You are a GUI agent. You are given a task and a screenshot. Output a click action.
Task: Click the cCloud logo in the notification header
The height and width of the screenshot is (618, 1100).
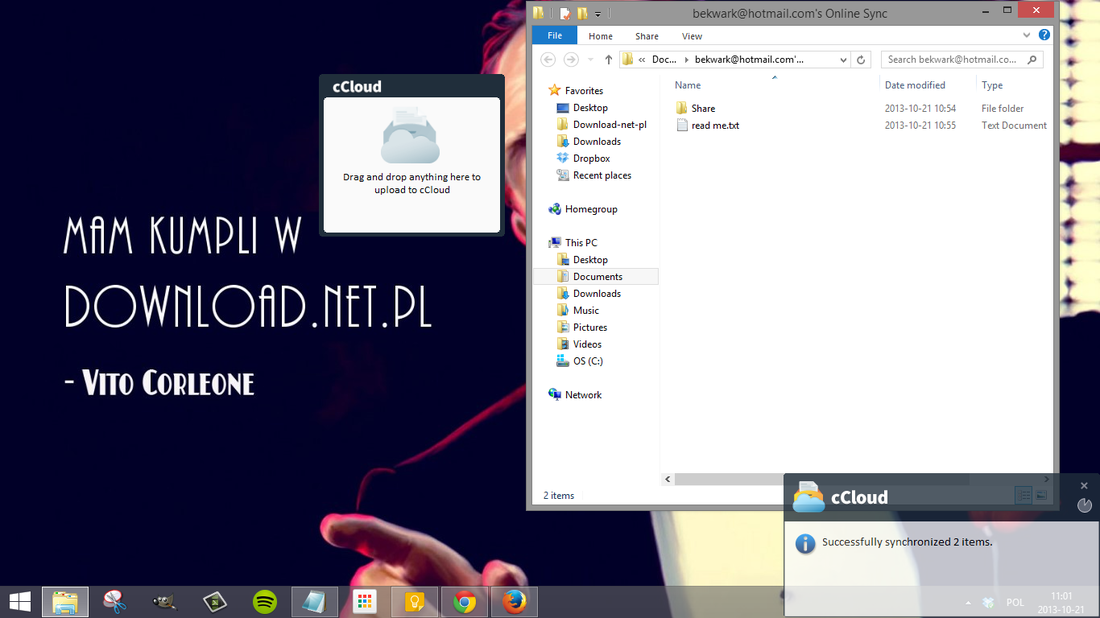[808, 497]
